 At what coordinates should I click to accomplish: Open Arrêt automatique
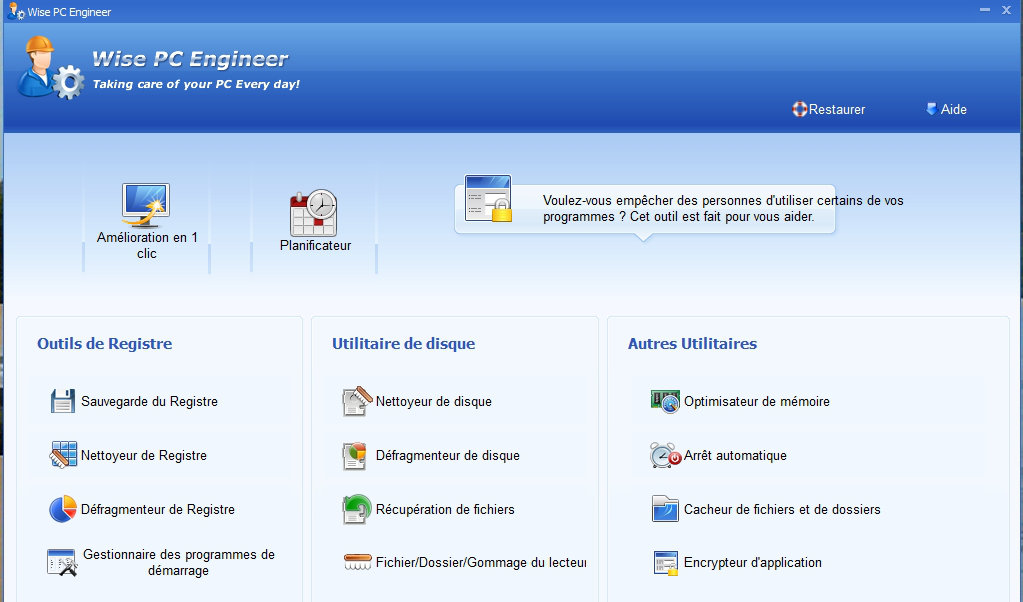tap(735, 455)
